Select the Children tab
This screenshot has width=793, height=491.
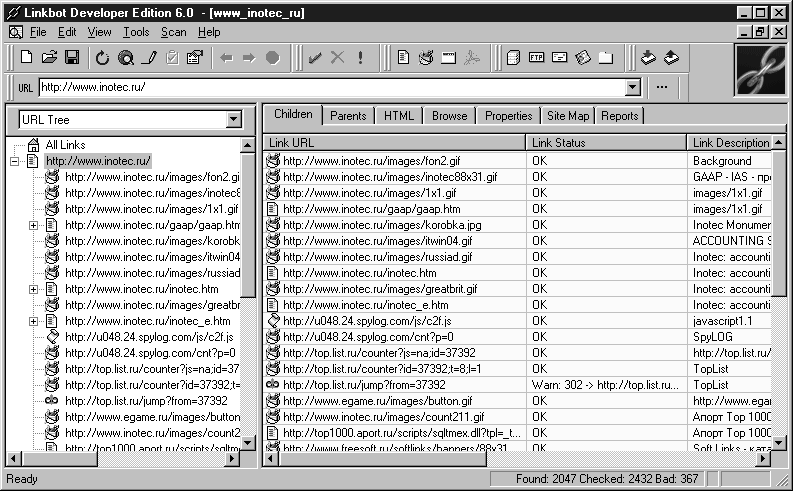click(293, 114)
